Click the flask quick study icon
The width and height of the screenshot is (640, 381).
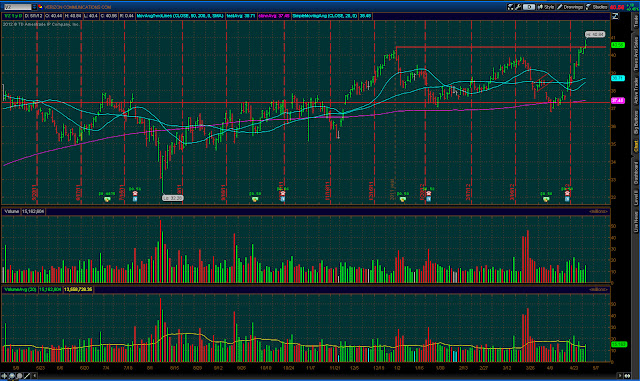click(x=511, y=7)
